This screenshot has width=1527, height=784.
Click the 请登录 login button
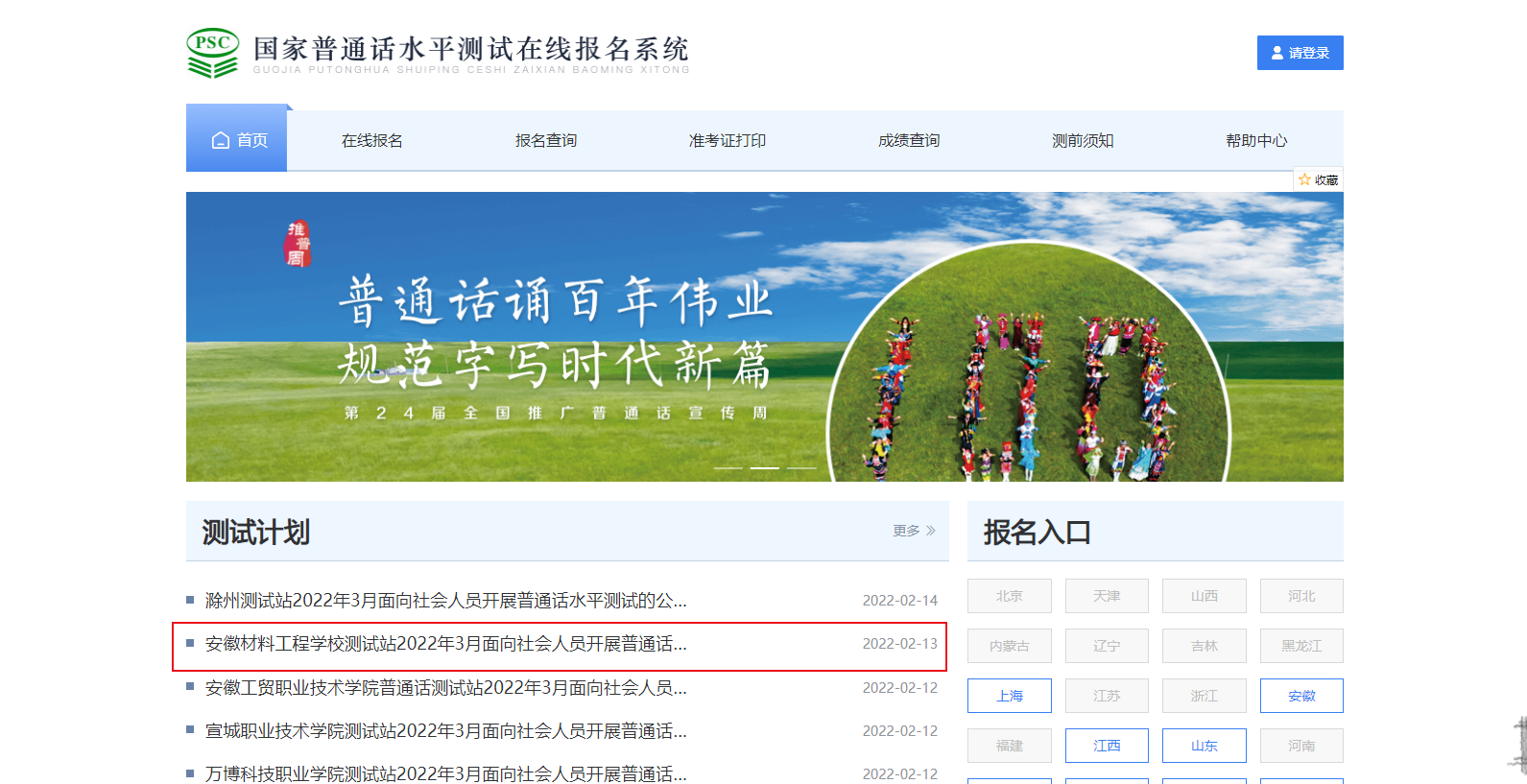[x=1300, y=53]
